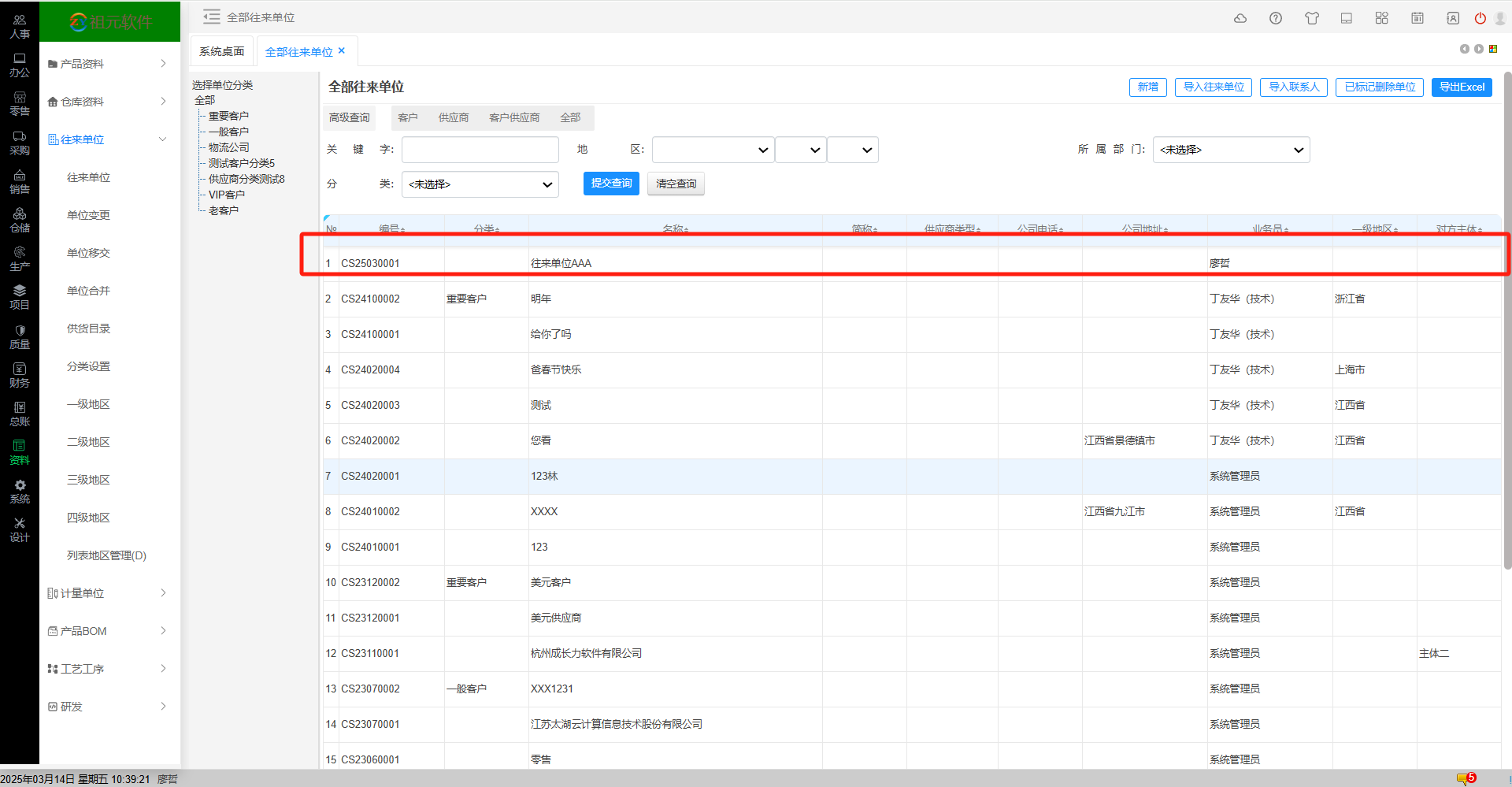Click the 导入联系人 button

tap(1294, 87)
